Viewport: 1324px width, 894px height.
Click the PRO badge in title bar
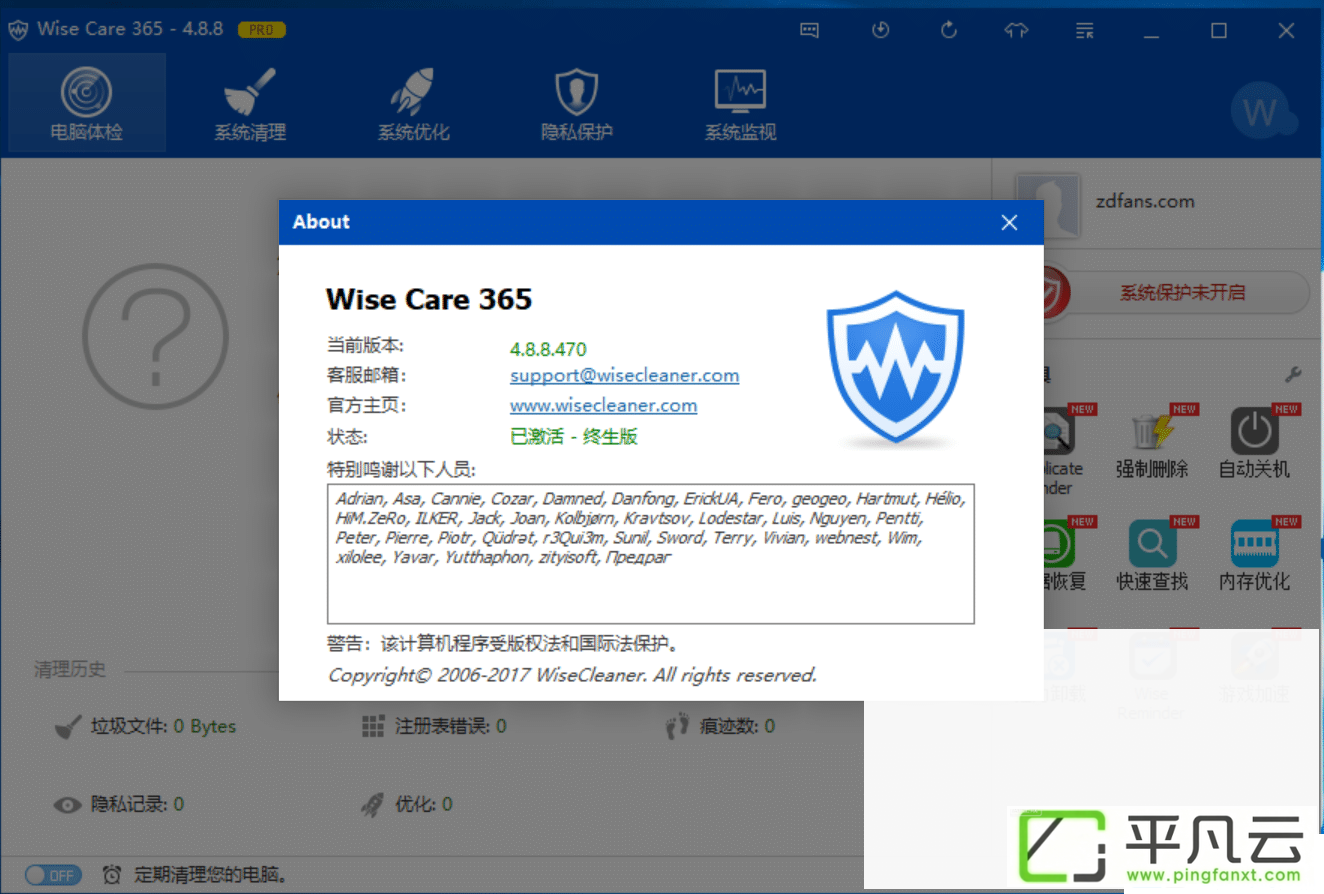point(262,30)
